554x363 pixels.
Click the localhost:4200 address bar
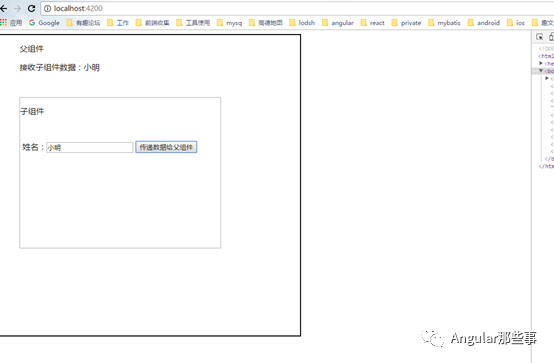297,8
